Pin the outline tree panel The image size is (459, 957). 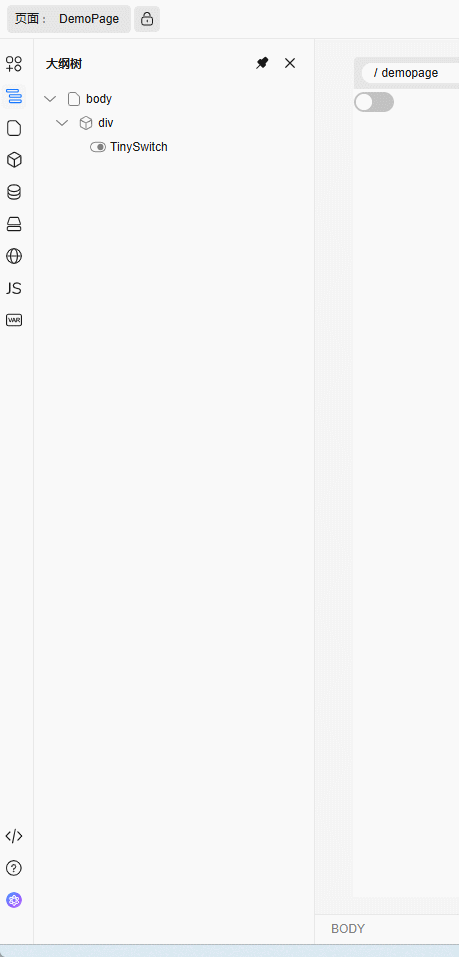click(262, 63)
